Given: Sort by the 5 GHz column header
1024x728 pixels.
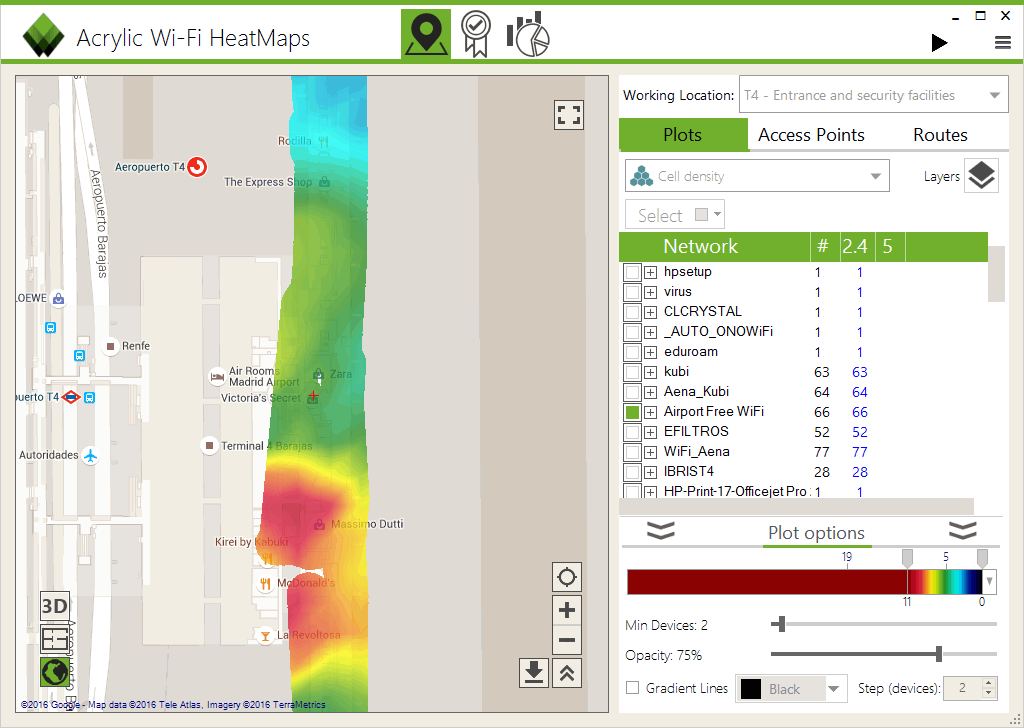Looking at the screenshot, I should [x=889, y=246].
